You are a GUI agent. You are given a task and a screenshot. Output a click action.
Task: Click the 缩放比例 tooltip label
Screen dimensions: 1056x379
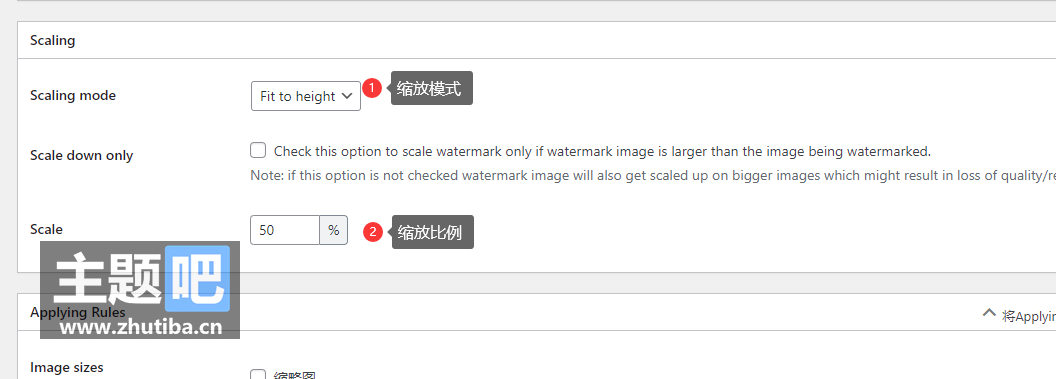coord(432,232)
